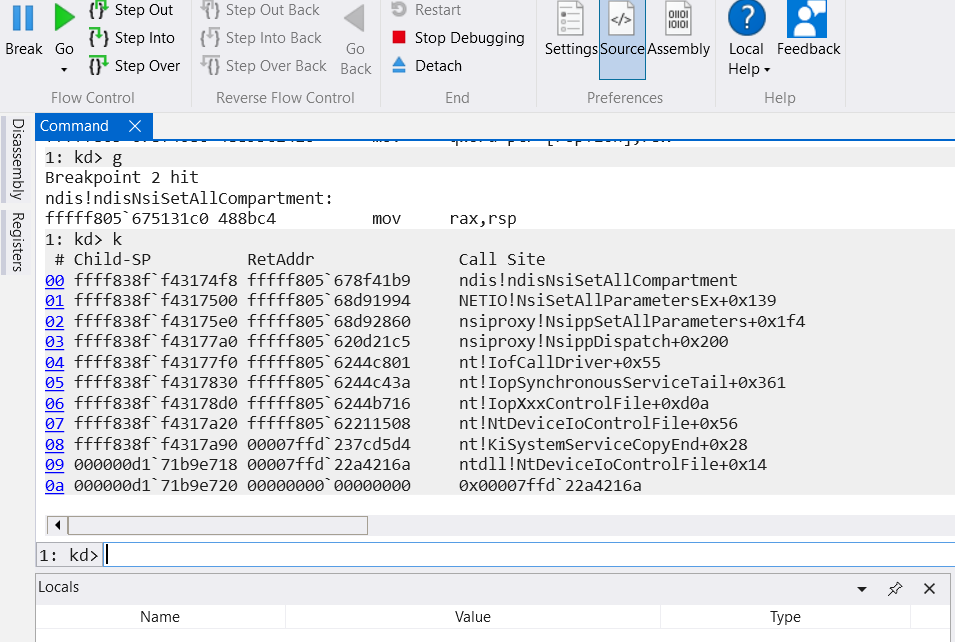Click Step Out in Flow Control
This screenshot has width=955, height=642.
coord(131,10)
